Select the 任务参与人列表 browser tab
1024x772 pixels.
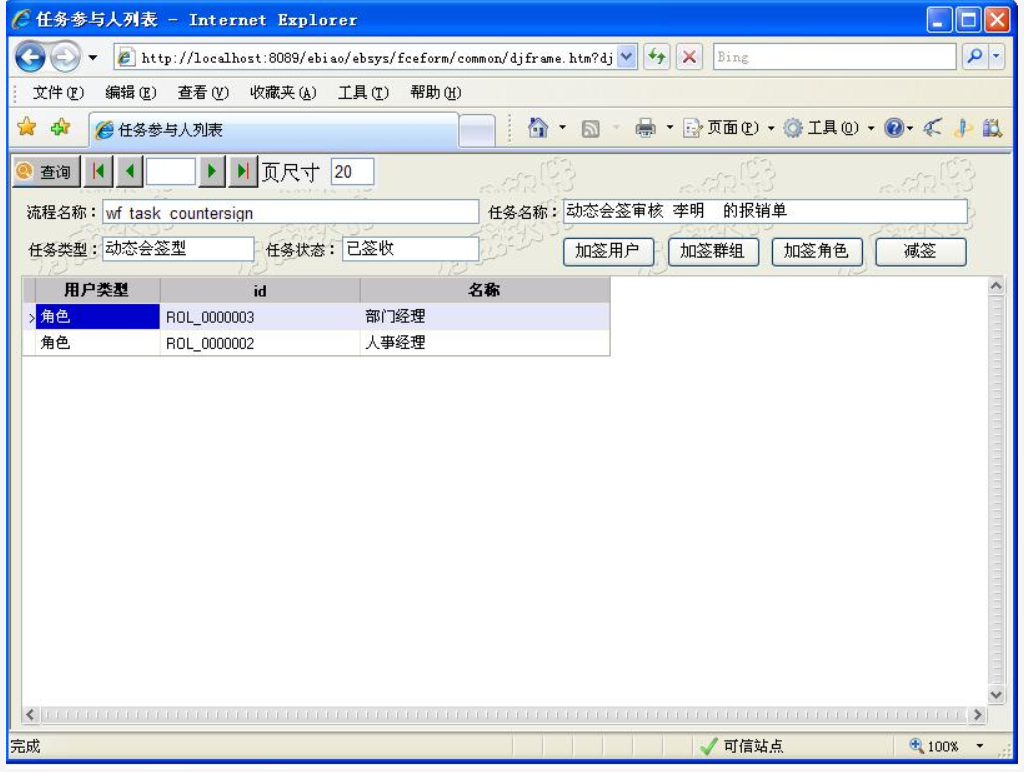pos(274,130)
